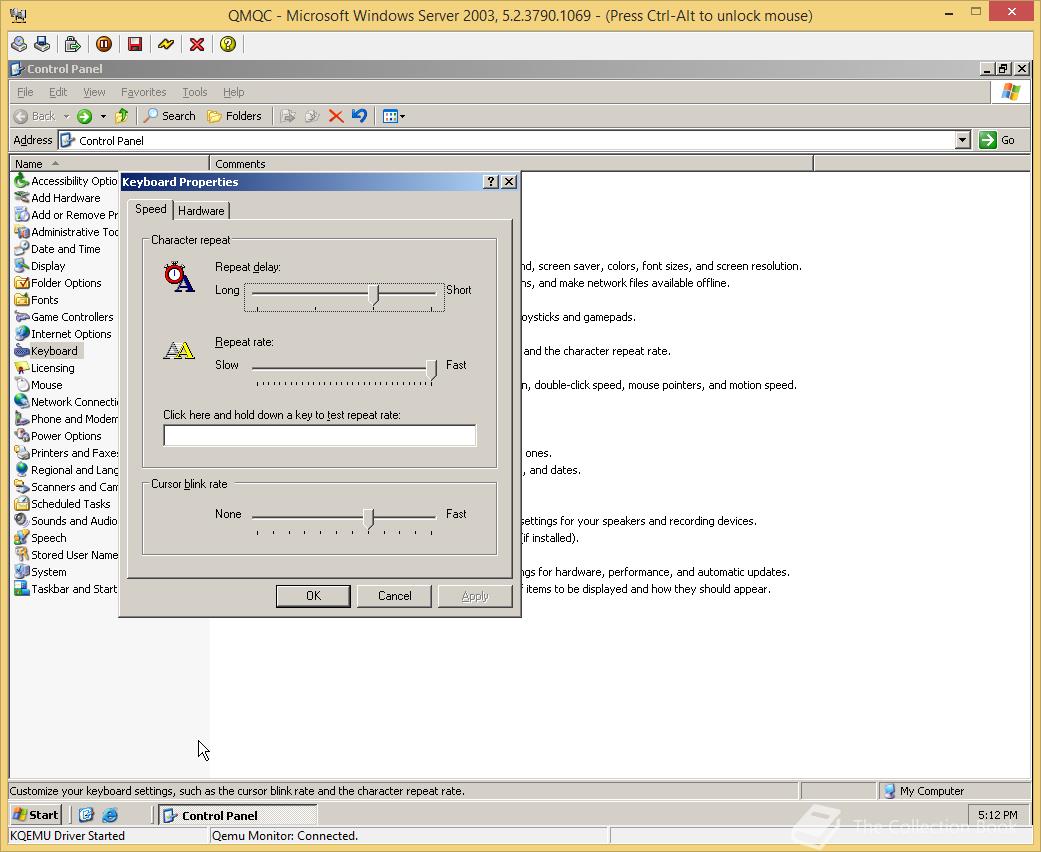1041x852 pixels.
Task: Click the Repeat delay slider thumb
Action: pos(374,295)
